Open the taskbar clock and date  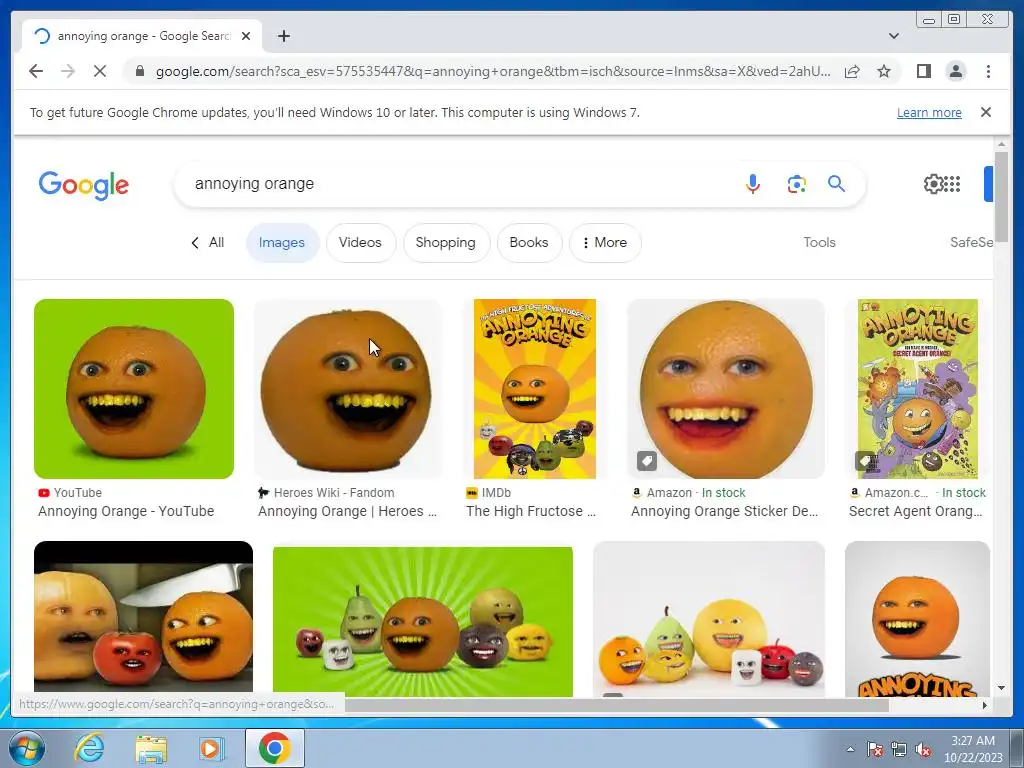973,749
